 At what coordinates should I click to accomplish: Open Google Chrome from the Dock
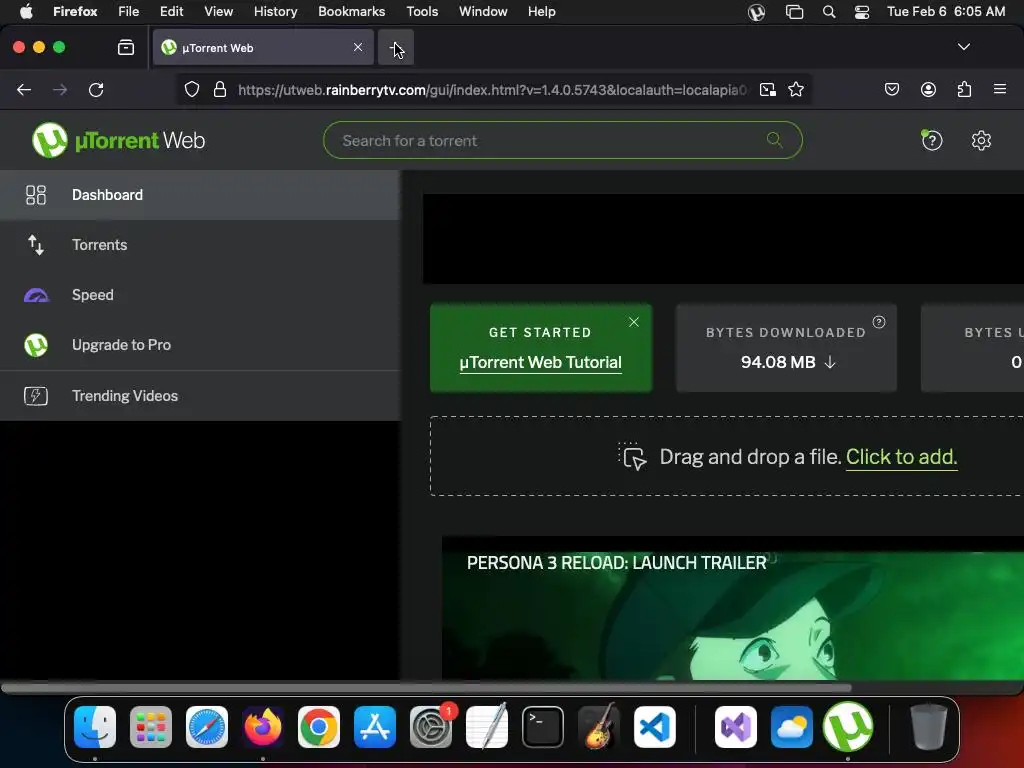(x=319, y=727)
